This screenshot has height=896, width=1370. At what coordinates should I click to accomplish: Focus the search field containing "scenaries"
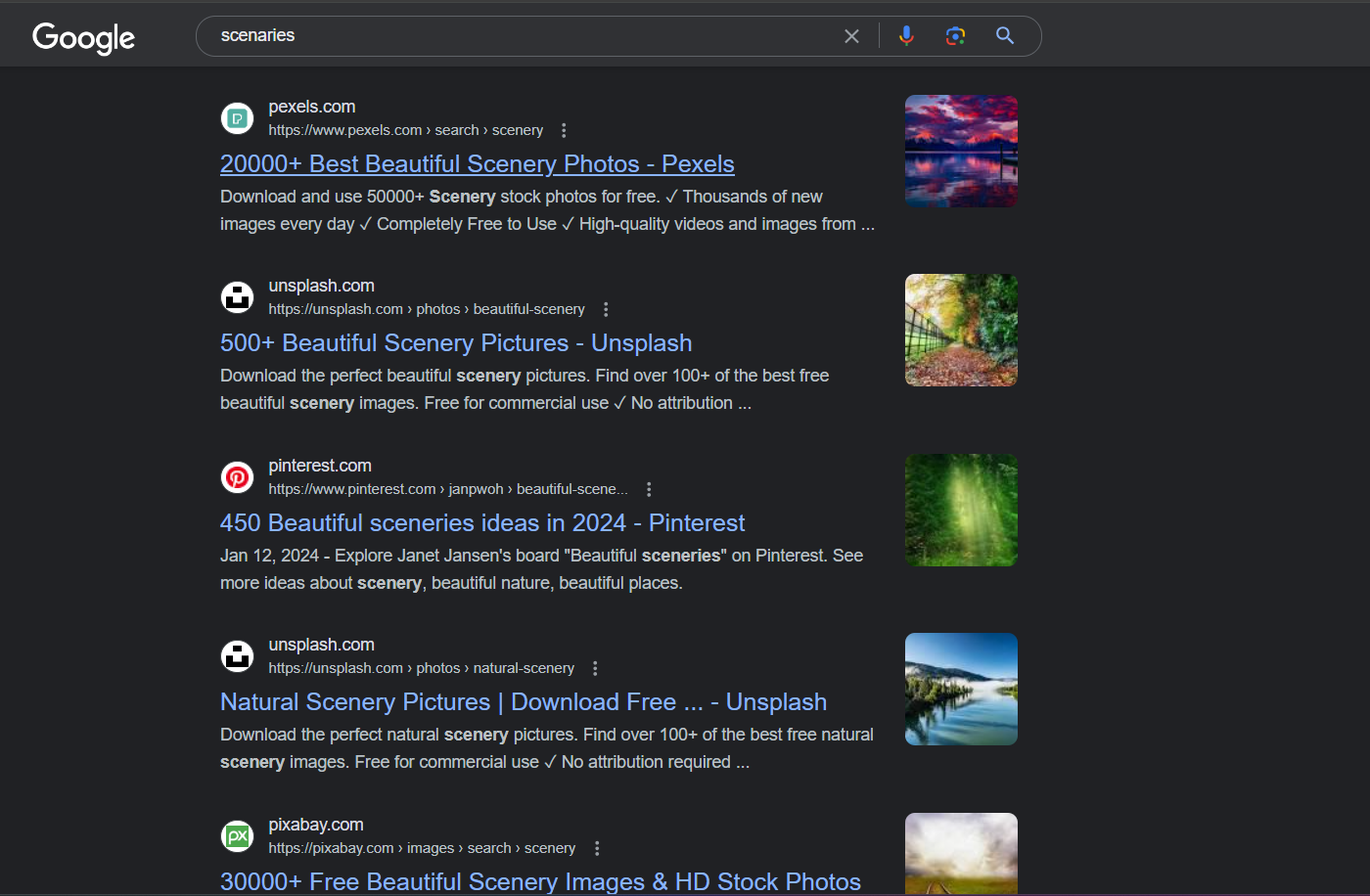click(x=519, y=36)
